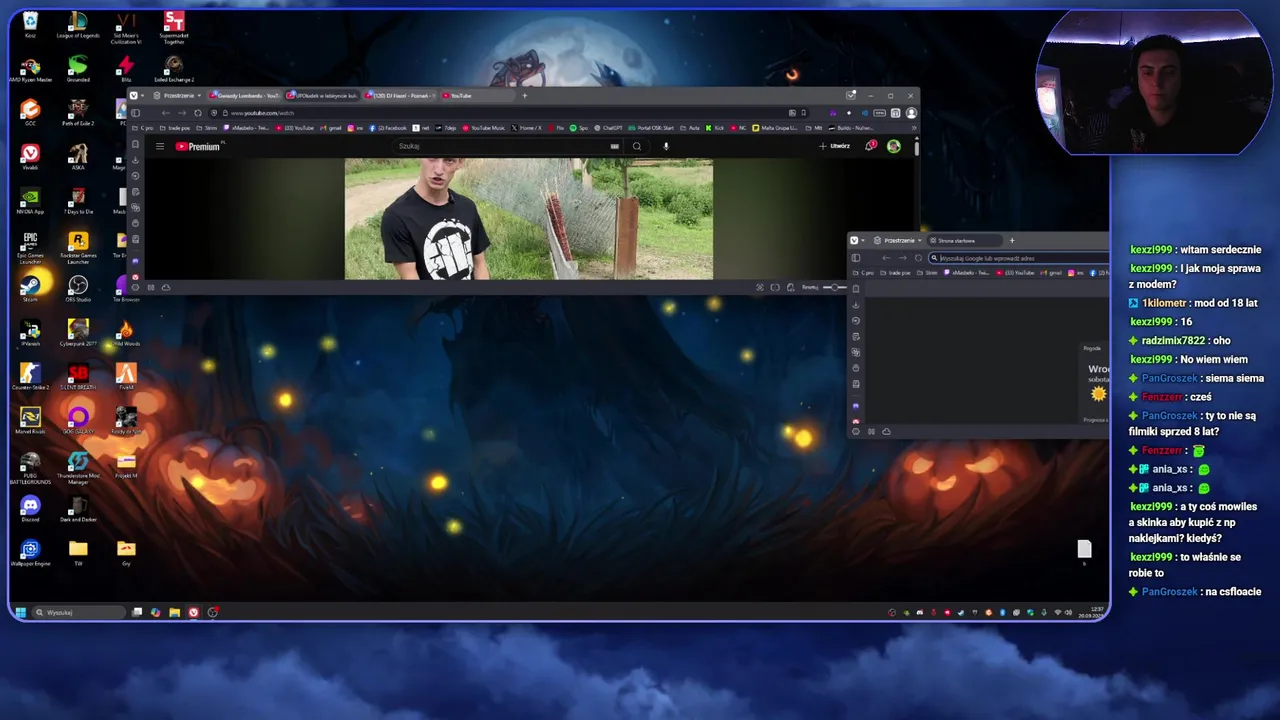The height and width of the screenshot is (720, 1280).
Task: Open the Facebook bookmark in bookmarks bar
Action: (388, 128)
